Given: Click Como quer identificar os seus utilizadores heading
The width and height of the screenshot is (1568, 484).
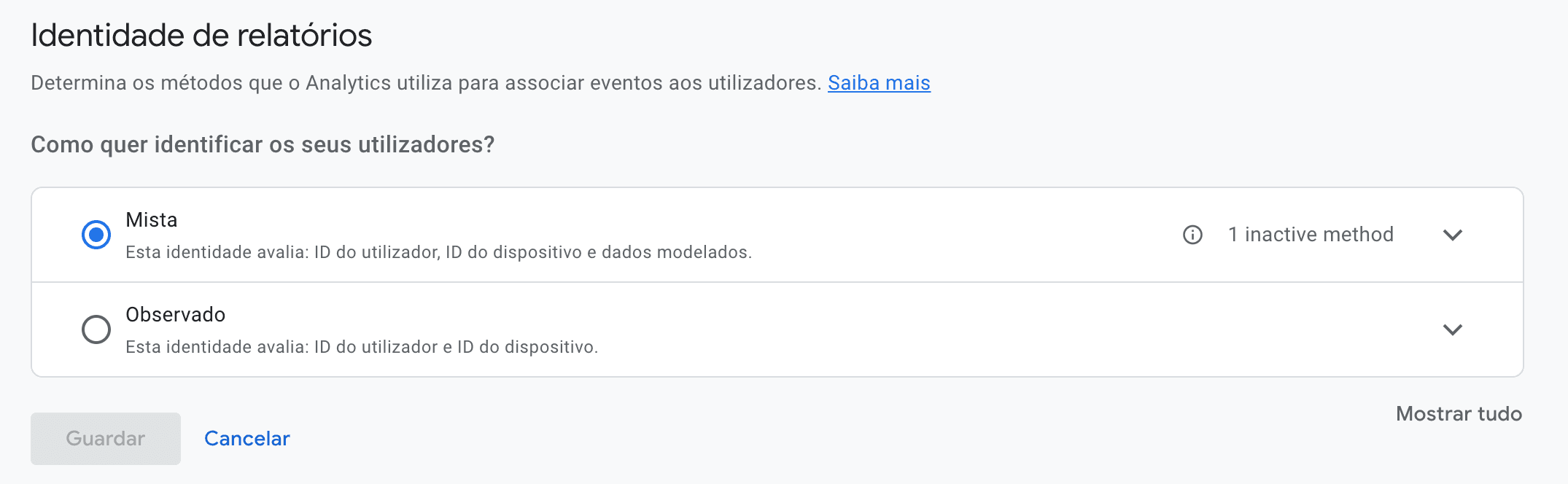Looking at the screenshot, I should click(263, 144).
